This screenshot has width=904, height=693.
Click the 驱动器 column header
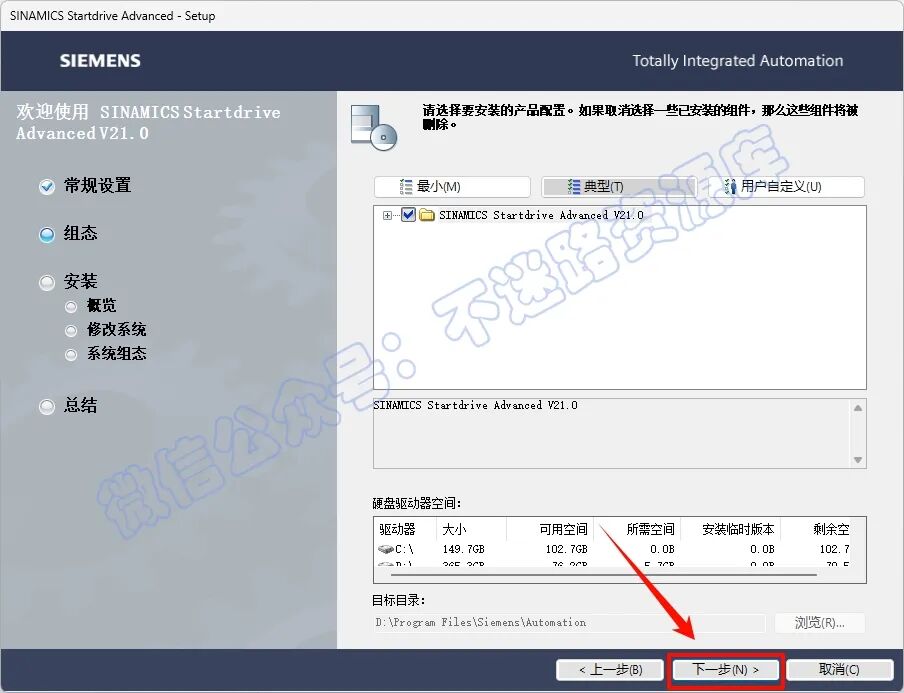406,529
